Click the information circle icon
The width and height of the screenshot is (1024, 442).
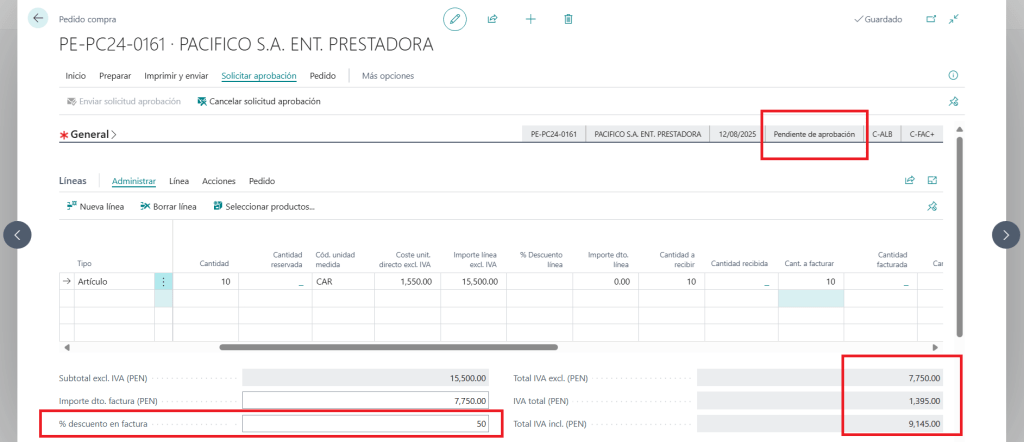[x=953, y=76]
